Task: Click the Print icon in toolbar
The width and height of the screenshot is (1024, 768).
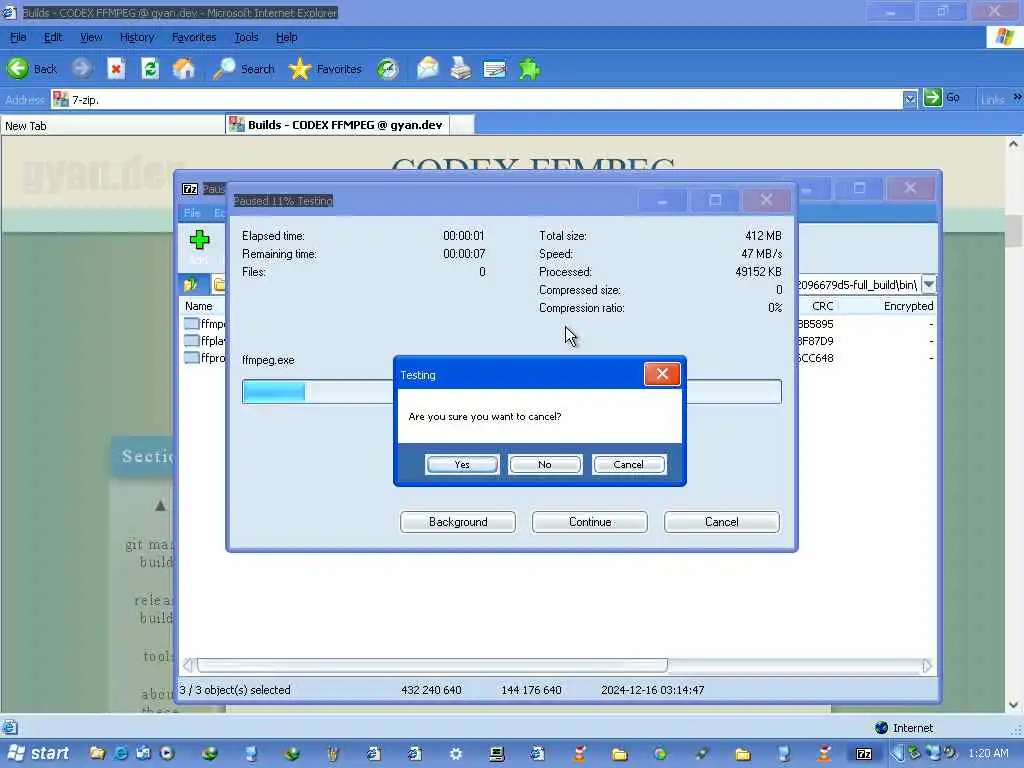Action: 461,69
